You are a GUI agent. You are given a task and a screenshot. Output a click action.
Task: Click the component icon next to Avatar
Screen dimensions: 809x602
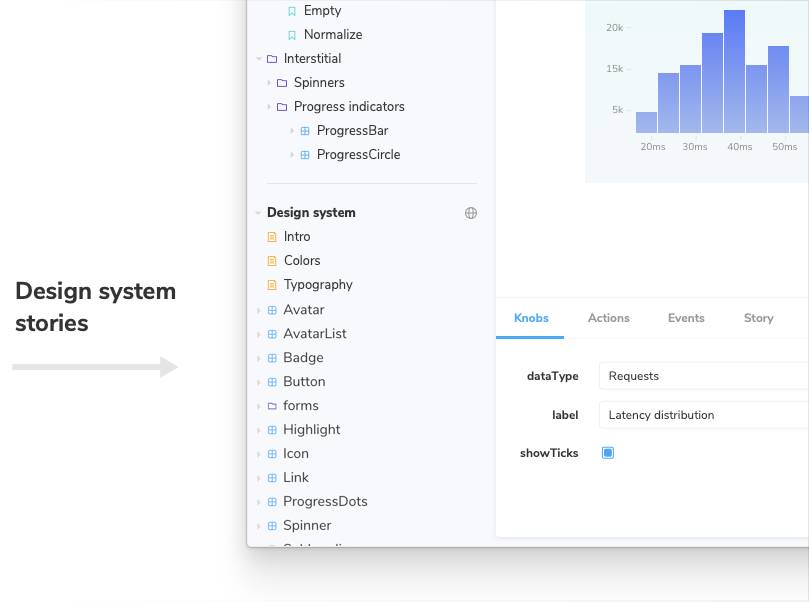pyautogui.click(x=270, y=309)
